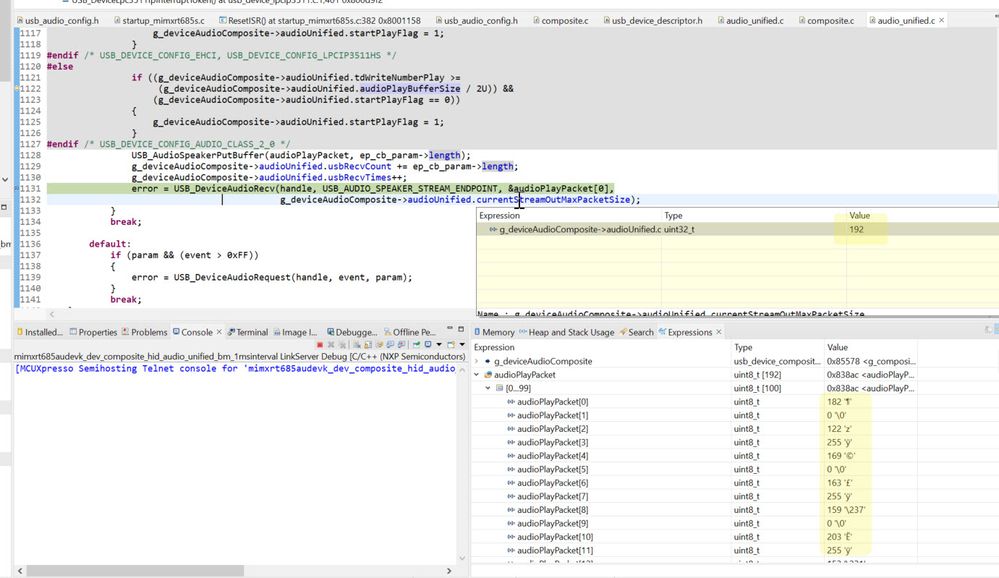999x578 pixels.
Task: Select the audioPlayPacket[4] row
Action: click(x=694, y=456)
